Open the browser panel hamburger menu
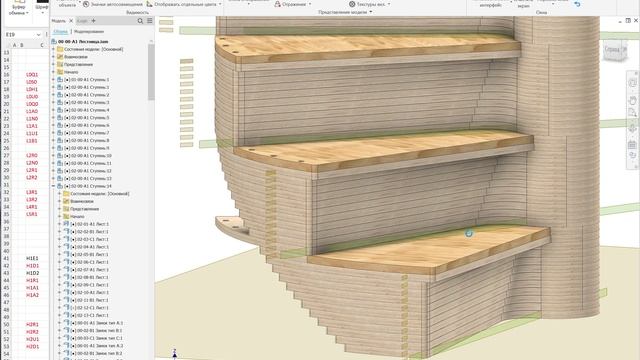 click(x=150, y=21)
